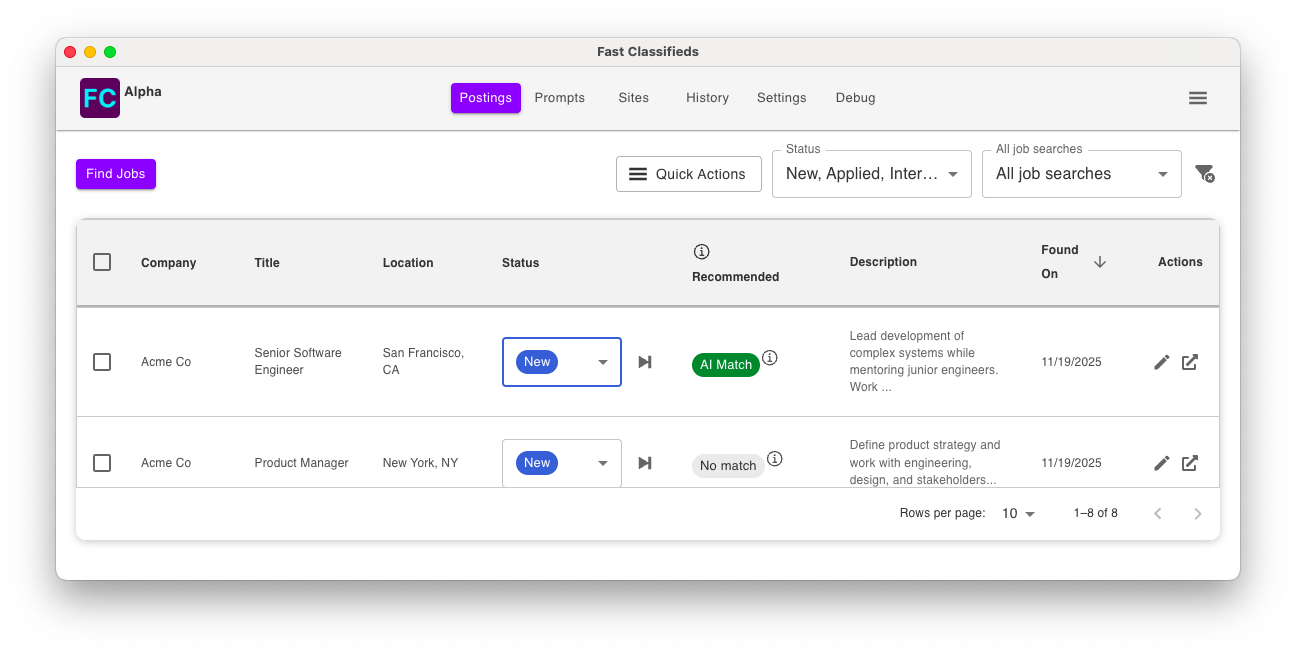
Task: Open the History tab
Action: click(707, 98)
